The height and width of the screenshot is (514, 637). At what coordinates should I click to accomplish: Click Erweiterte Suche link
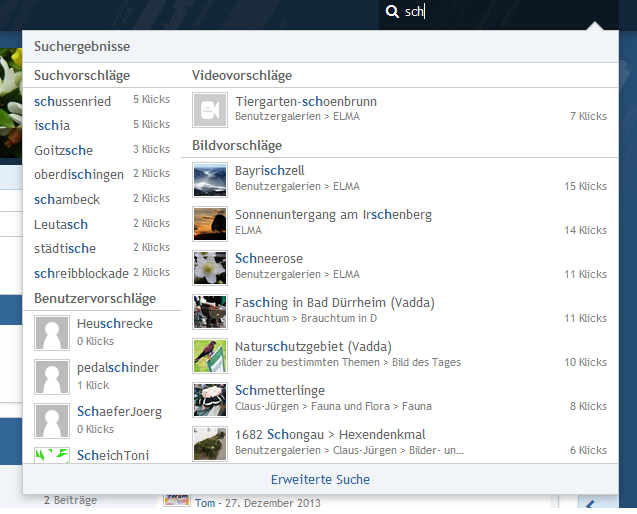click(x=320, y=479)
